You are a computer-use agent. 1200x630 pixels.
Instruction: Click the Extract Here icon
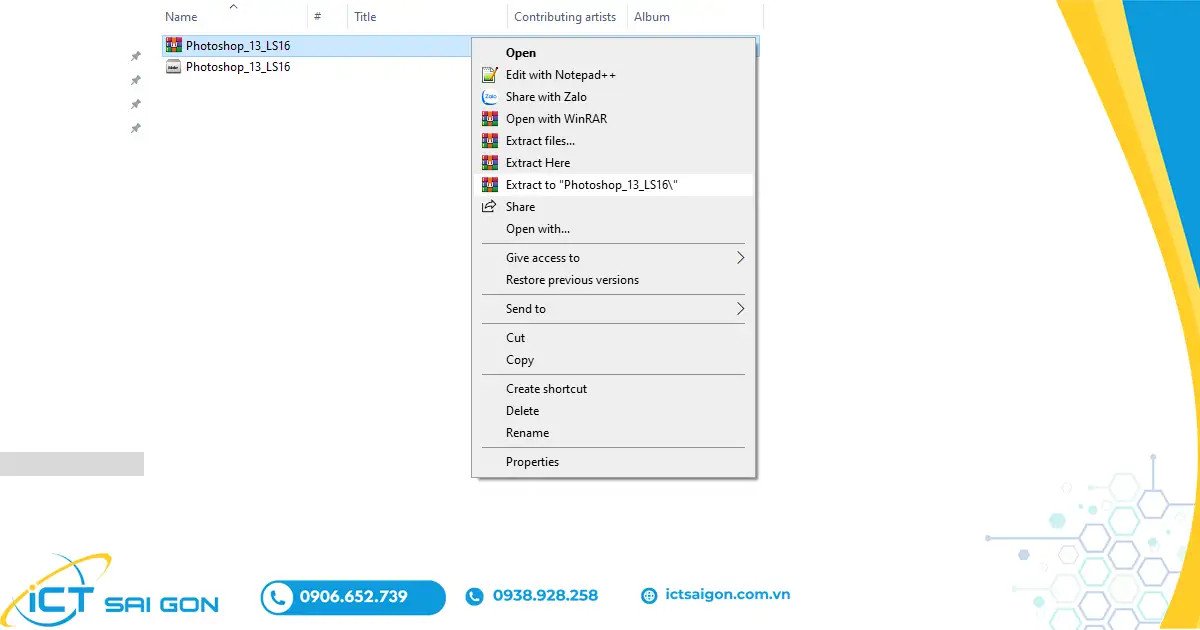click(490, 162)
